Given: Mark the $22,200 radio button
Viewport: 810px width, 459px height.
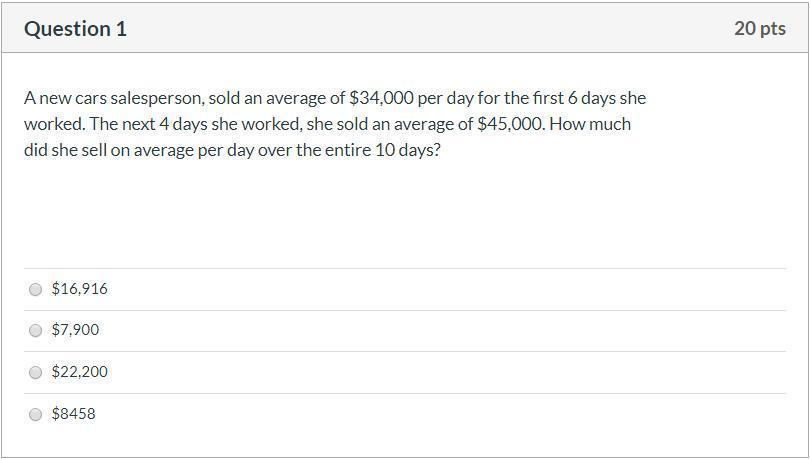Looking at the screenshot, I should 36,372.
